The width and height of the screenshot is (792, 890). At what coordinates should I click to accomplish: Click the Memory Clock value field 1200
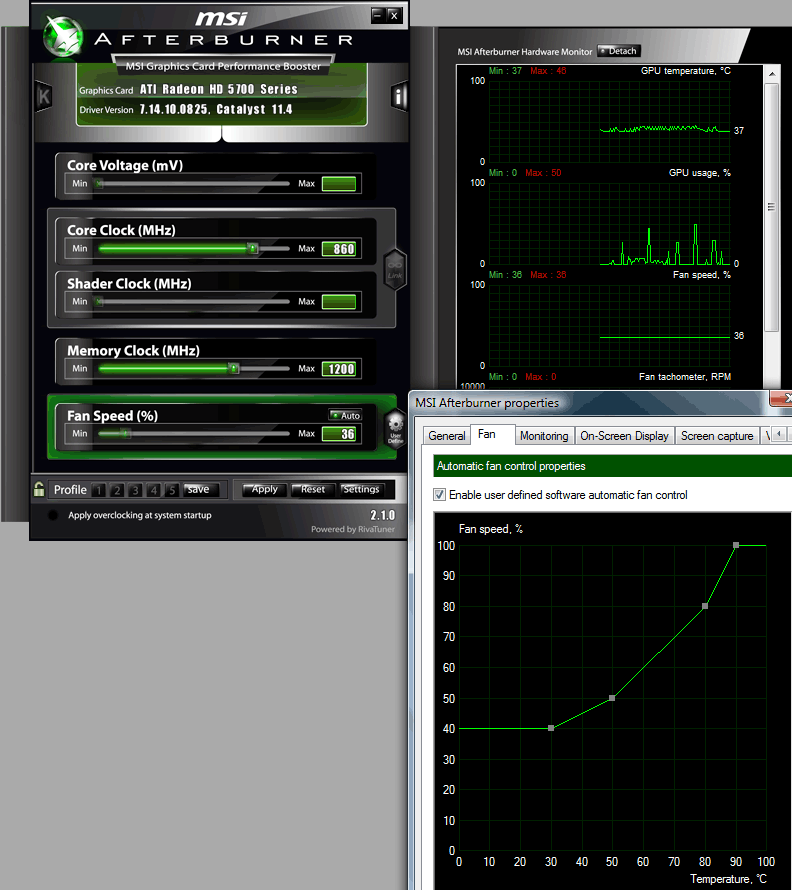[339, 369]
